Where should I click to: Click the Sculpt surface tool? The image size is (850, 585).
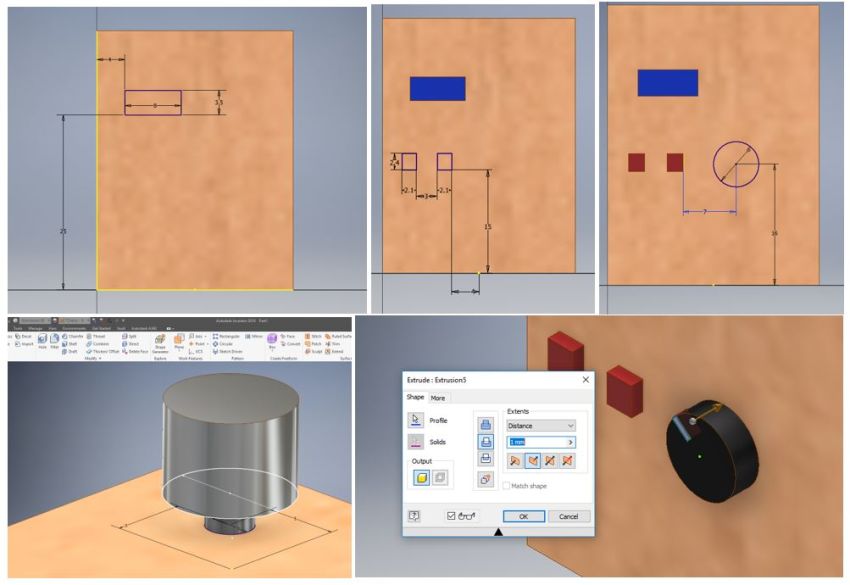313,351
